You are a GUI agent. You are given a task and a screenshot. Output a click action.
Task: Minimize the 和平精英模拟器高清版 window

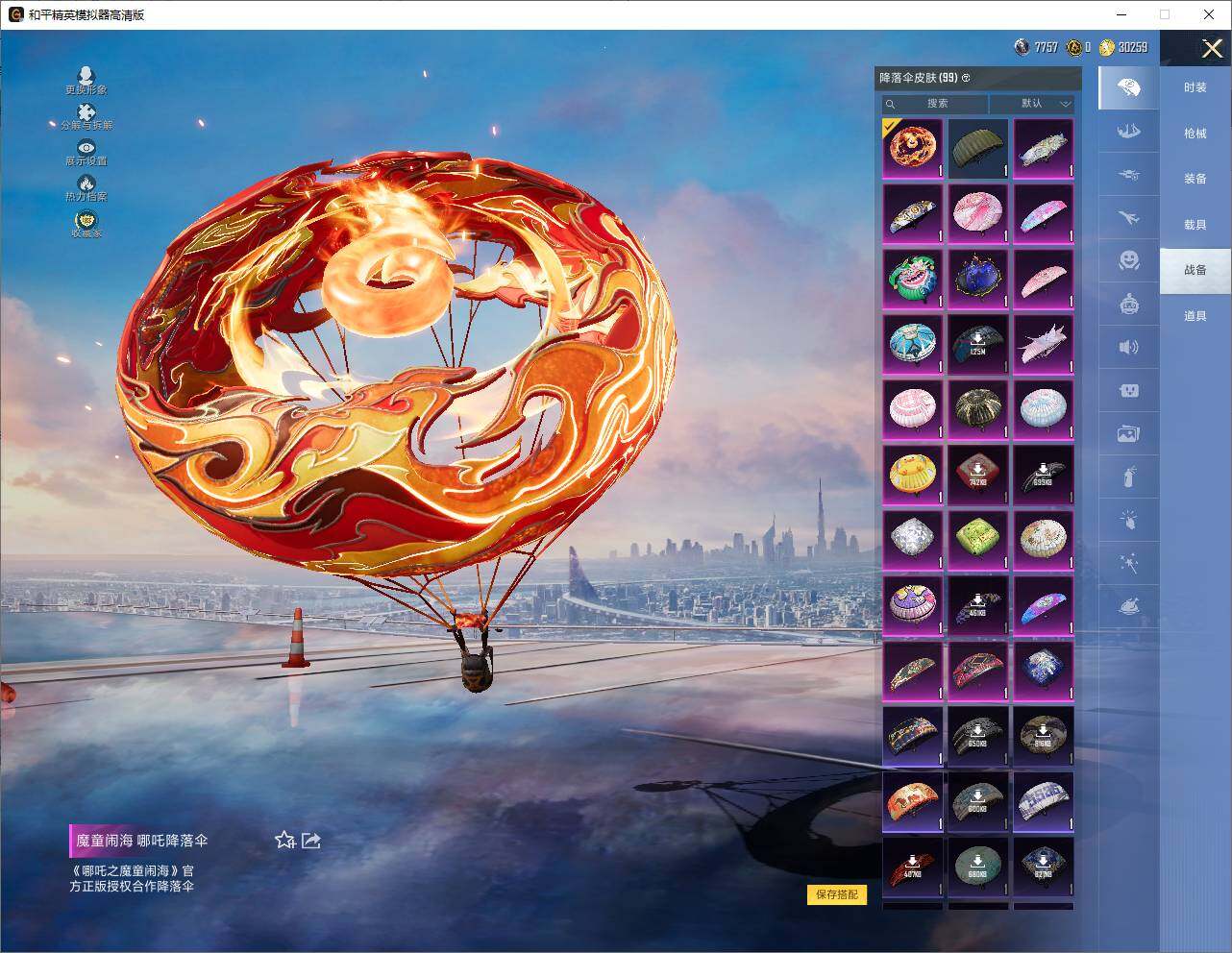1121,14
